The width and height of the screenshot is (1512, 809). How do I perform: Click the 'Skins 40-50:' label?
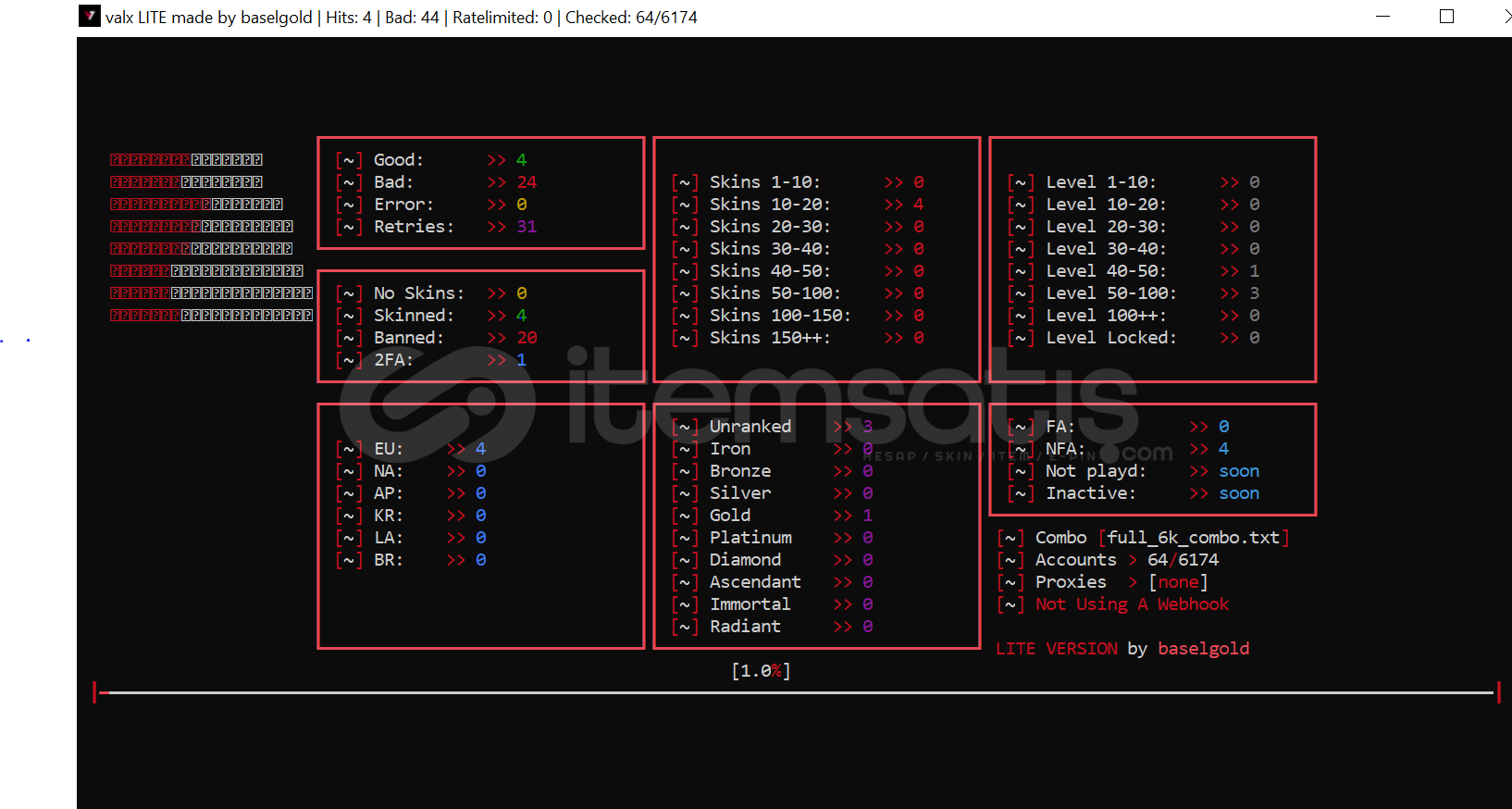(770, 271)
